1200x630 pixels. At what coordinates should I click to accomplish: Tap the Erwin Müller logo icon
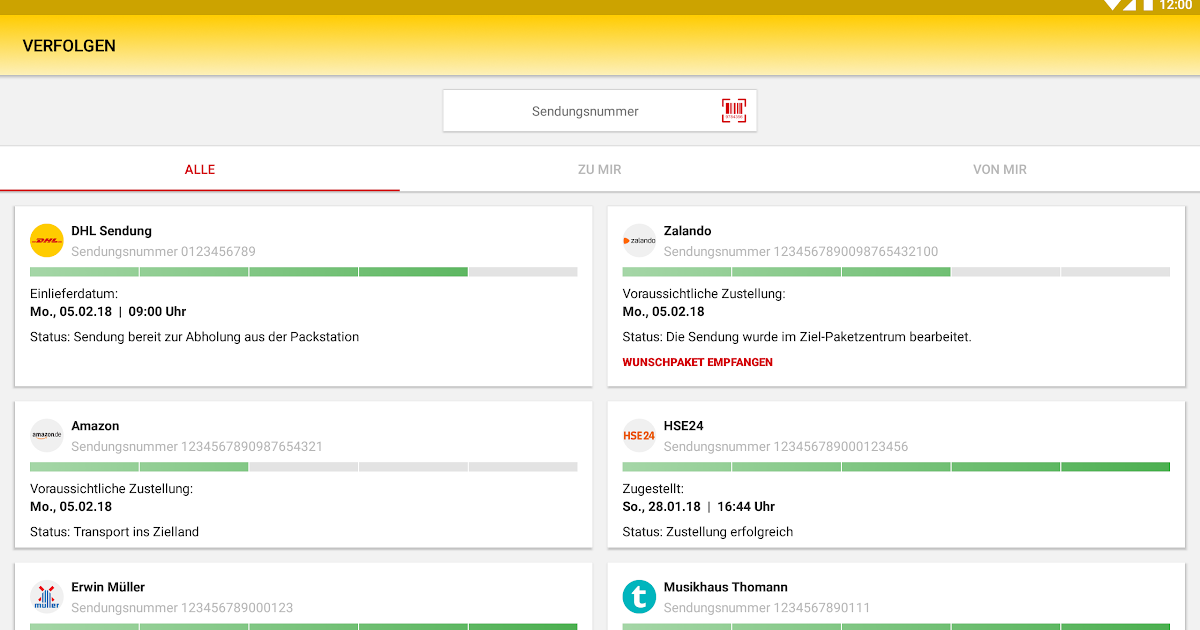tap(47, 597)
